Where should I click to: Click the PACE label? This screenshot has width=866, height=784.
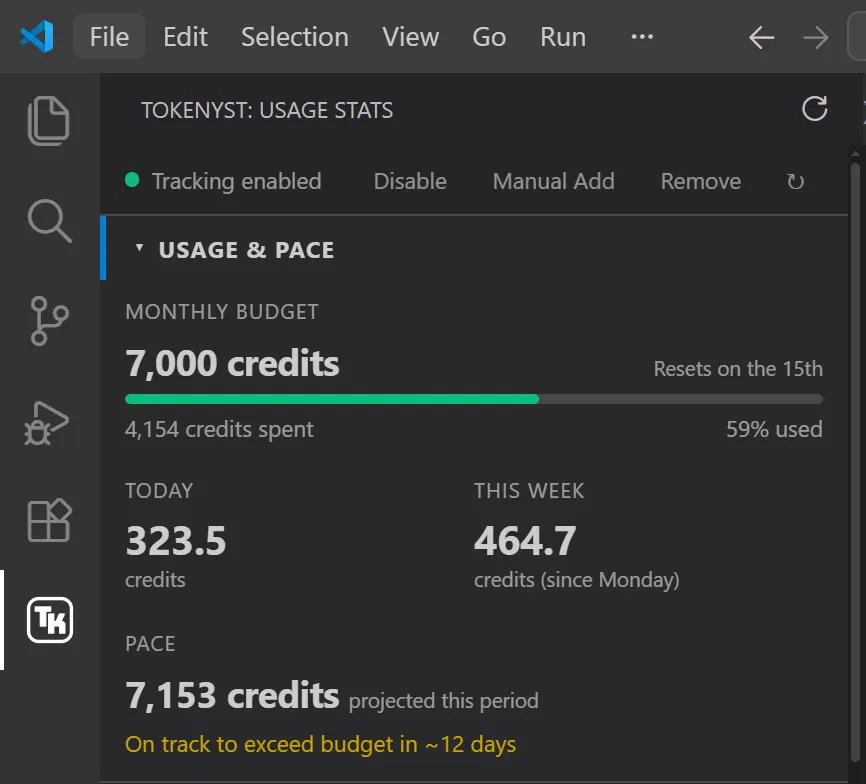[150, 644]
